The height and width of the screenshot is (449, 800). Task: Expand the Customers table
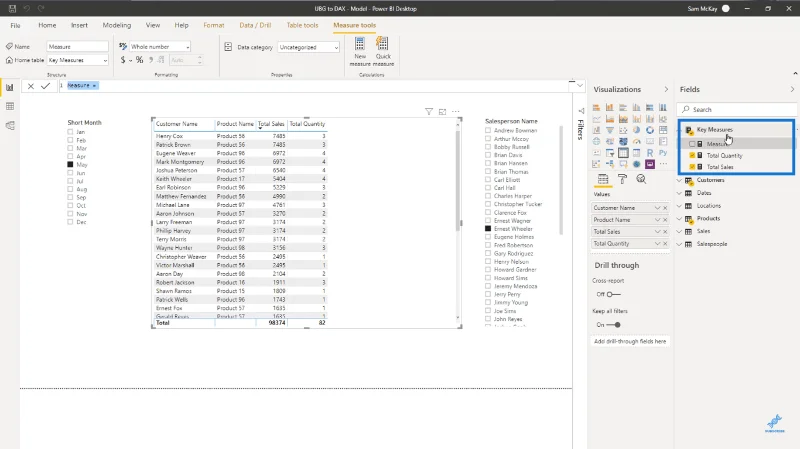[679, 180]
